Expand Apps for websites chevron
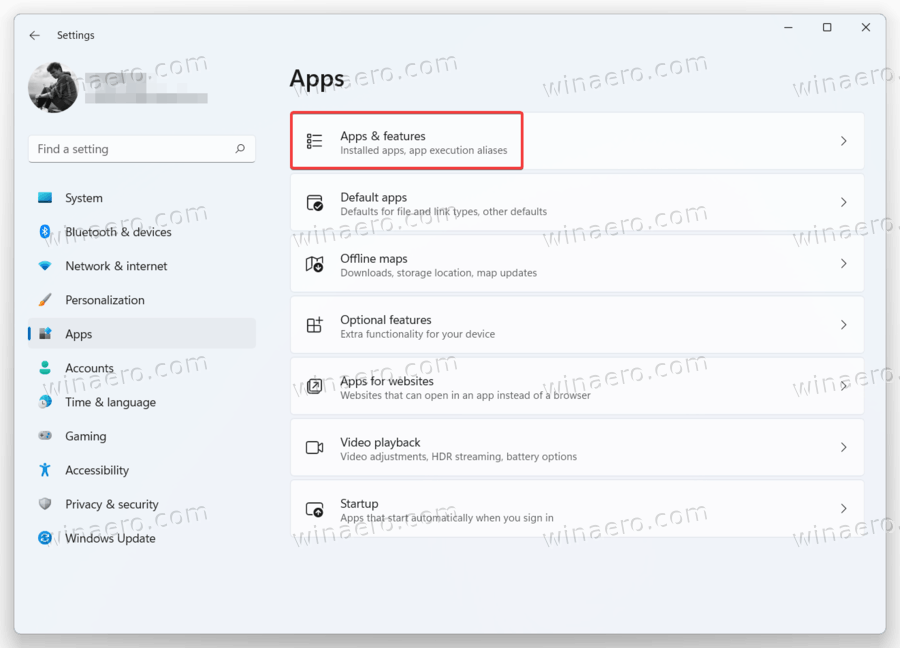The image size is (900, 648). click(x=843, y=386)
